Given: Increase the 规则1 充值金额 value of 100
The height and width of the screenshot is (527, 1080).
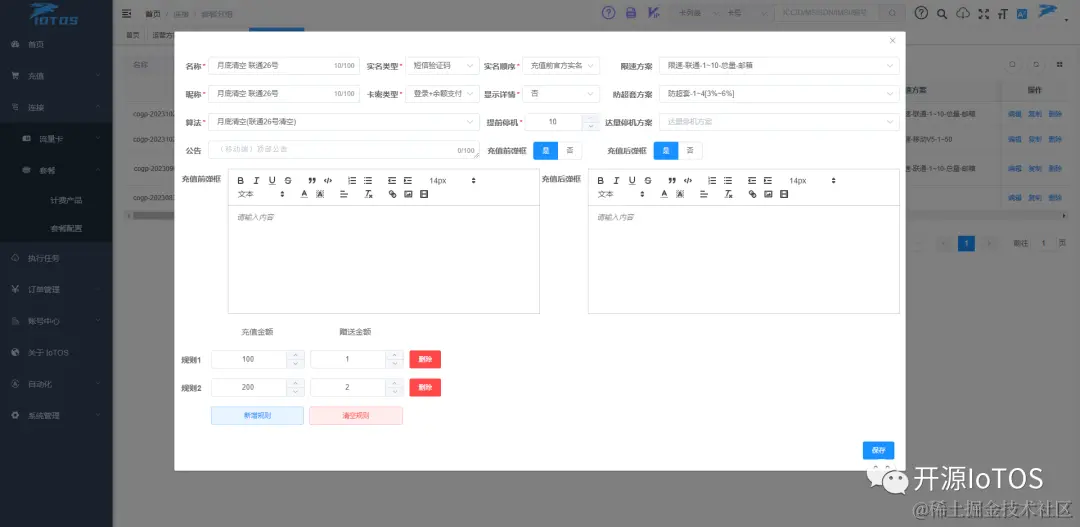Looking at the screenshot, I should [295, 355].
